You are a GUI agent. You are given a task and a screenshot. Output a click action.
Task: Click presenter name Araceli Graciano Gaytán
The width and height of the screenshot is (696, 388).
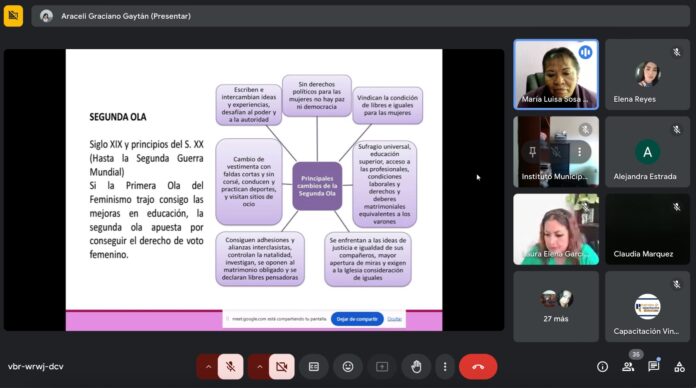tap(126, 16)
